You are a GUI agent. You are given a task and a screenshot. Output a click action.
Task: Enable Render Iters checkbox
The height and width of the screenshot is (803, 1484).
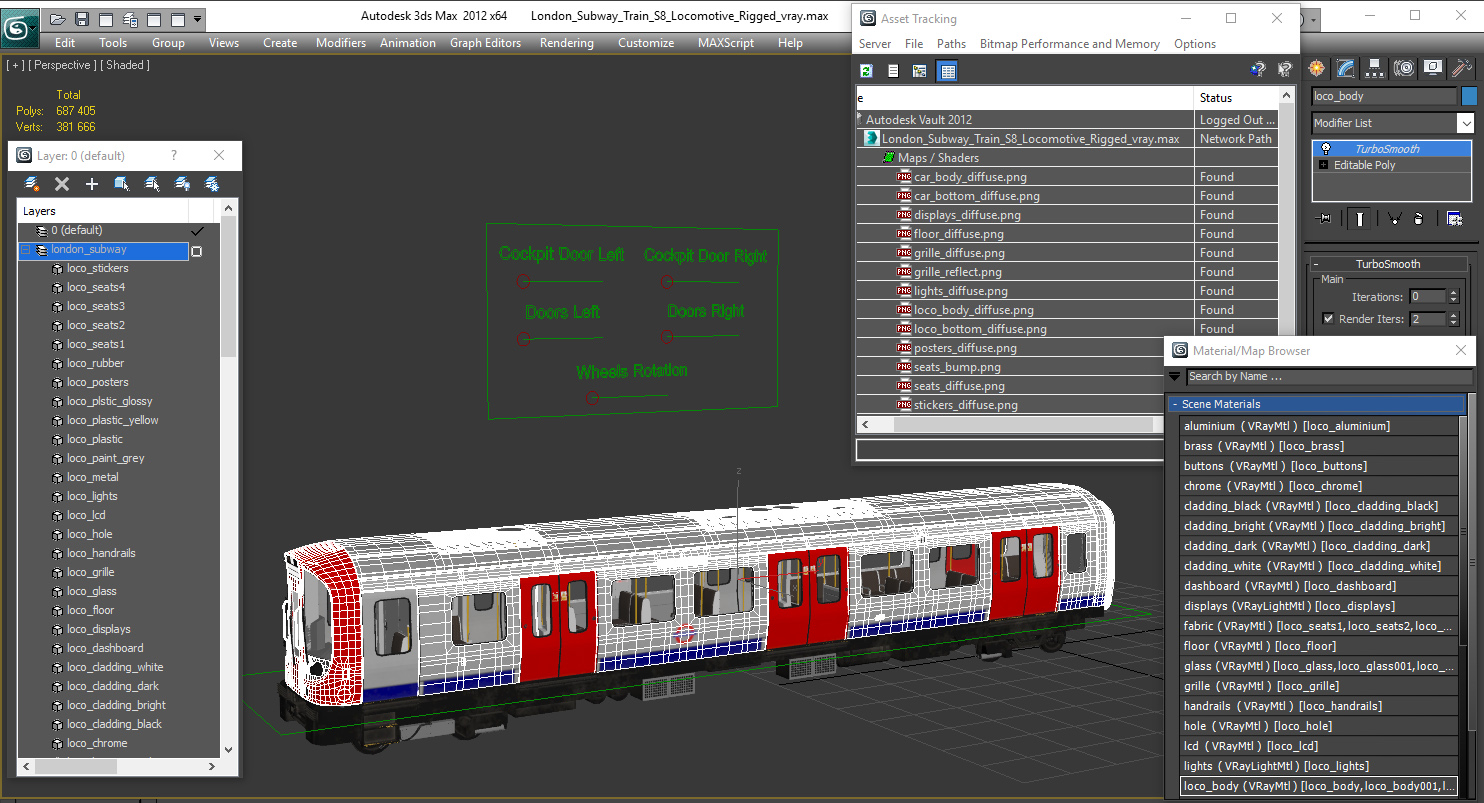[1328, 319]
